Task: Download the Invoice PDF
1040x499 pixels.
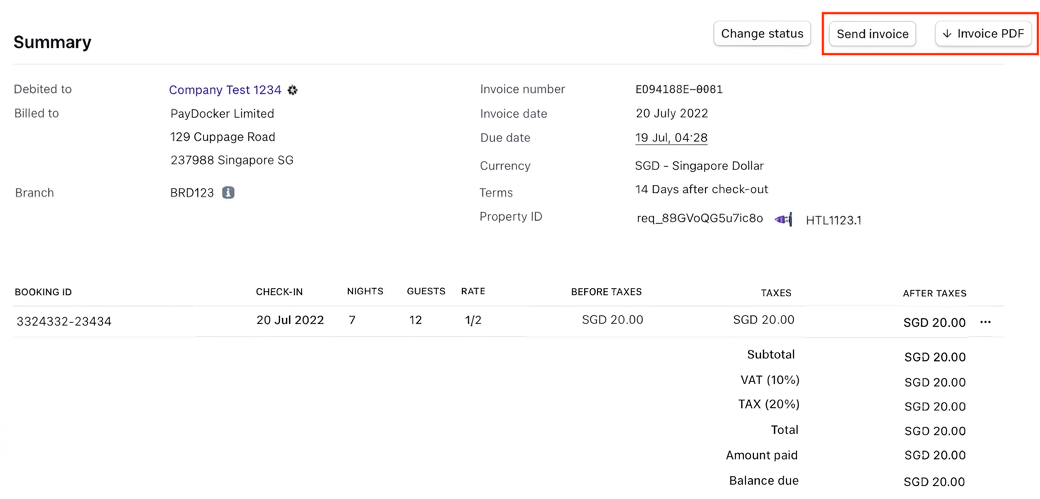Action: click(983, 34)
